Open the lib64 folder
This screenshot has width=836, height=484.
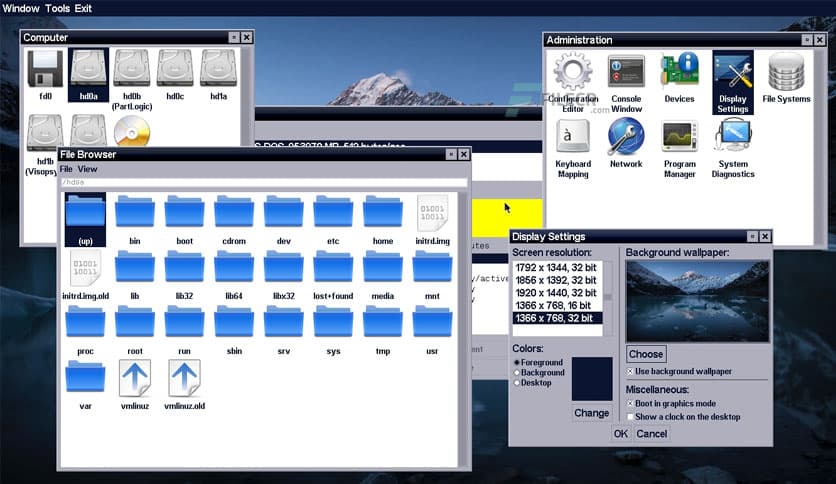tap(234, 275)
